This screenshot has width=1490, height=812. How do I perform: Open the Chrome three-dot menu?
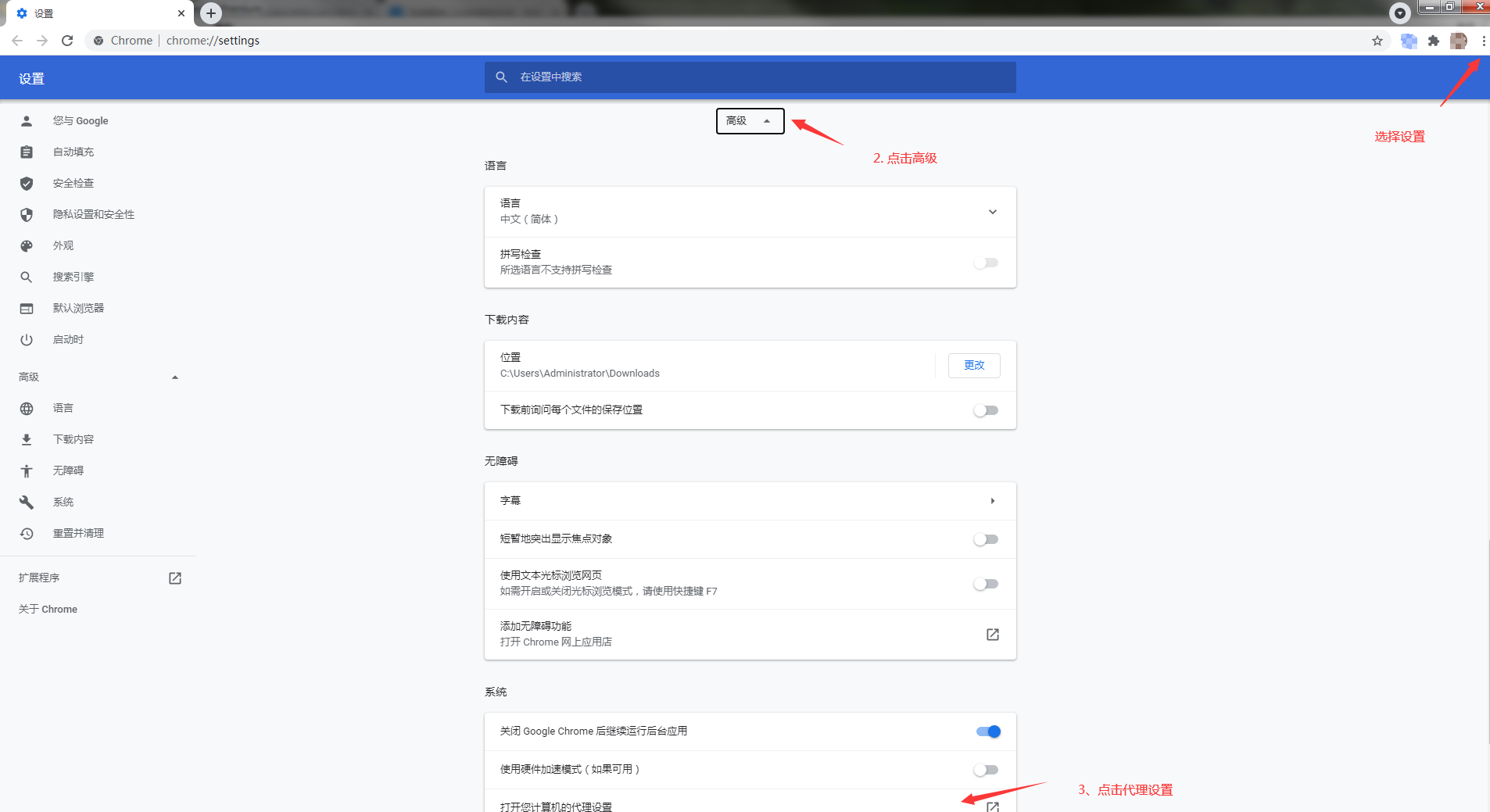coord(1485,41)
